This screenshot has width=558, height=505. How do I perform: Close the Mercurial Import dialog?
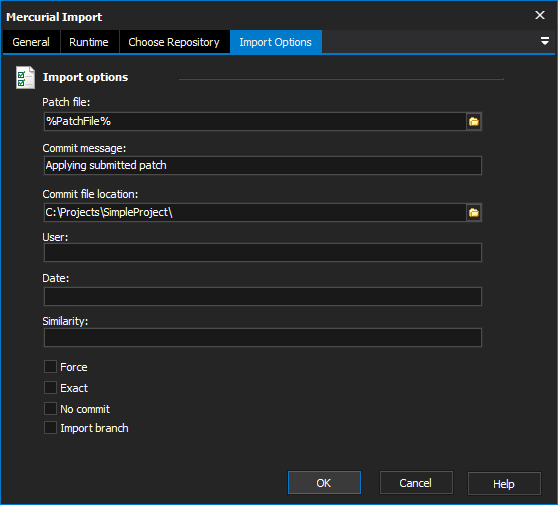pos(540,15)
